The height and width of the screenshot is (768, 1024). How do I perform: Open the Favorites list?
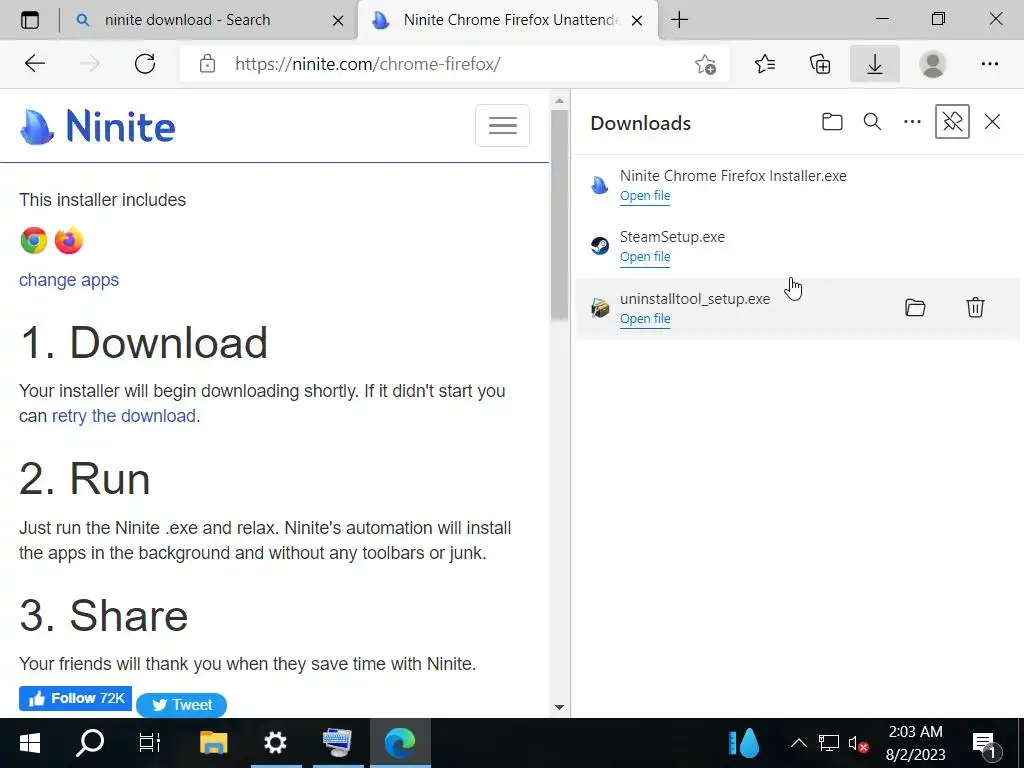765,63
